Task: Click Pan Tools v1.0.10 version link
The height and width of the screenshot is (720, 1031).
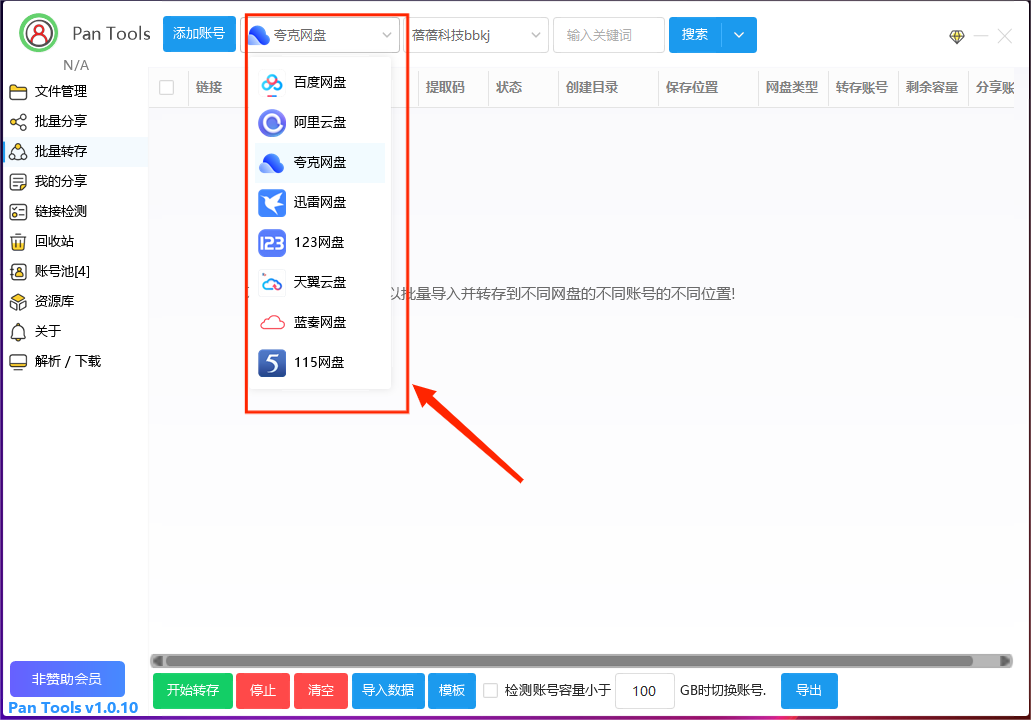Action: click(x=73, y=708)
